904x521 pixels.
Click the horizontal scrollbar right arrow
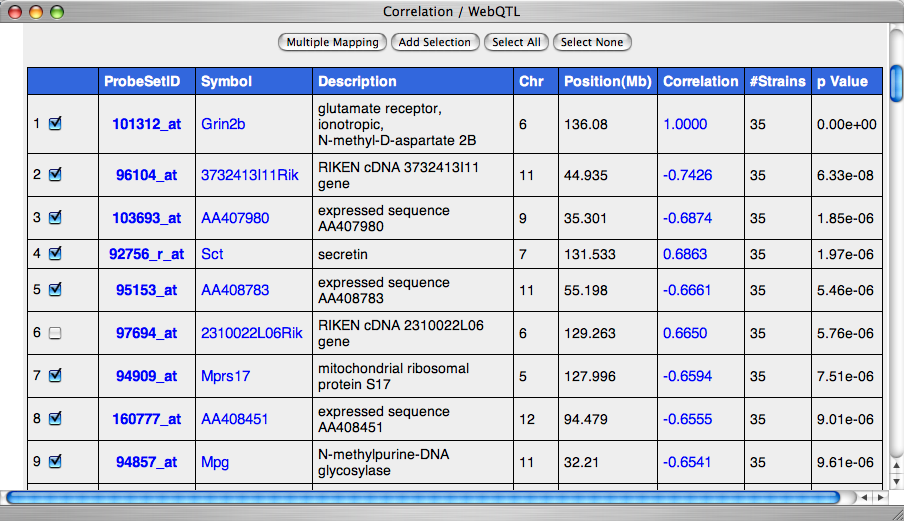pos(880,497)
